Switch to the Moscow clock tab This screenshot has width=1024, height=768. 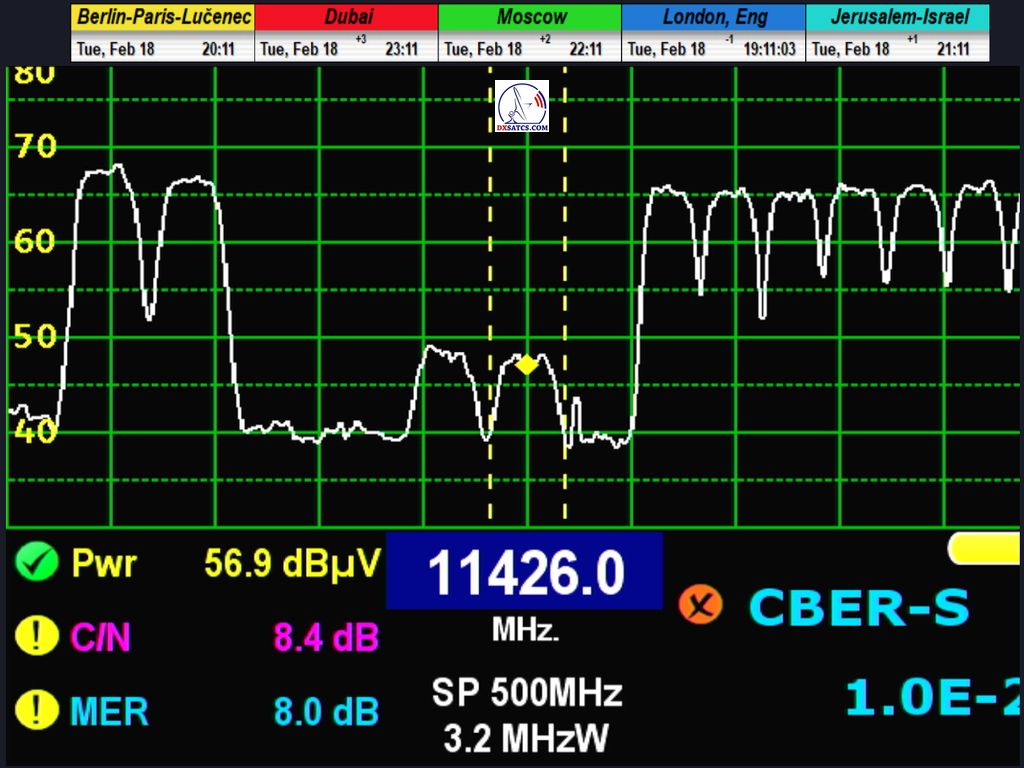(530, 17)
